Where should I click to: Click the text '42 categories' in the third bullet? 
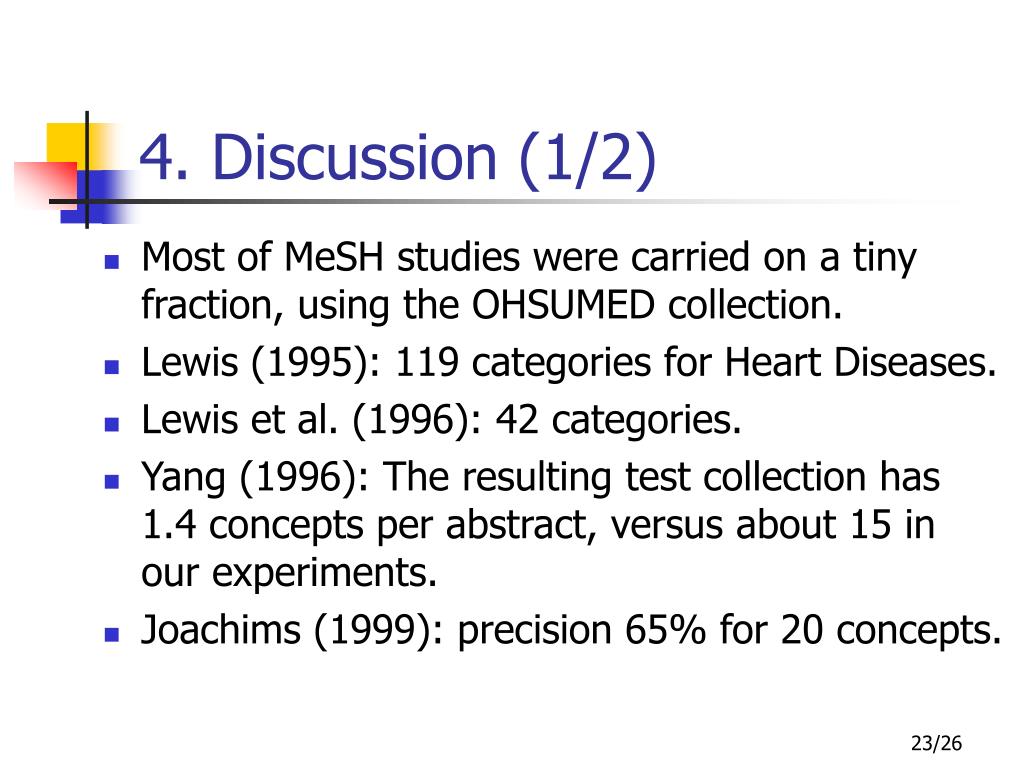point(618,420)
